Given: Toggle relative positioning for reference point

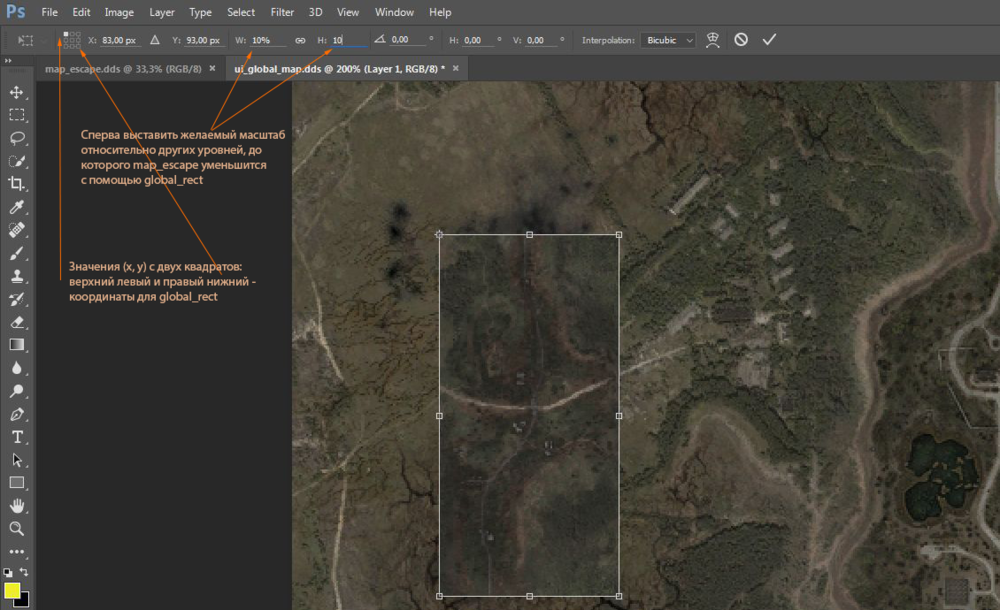Looking at the screenshot, I should 154,41.
